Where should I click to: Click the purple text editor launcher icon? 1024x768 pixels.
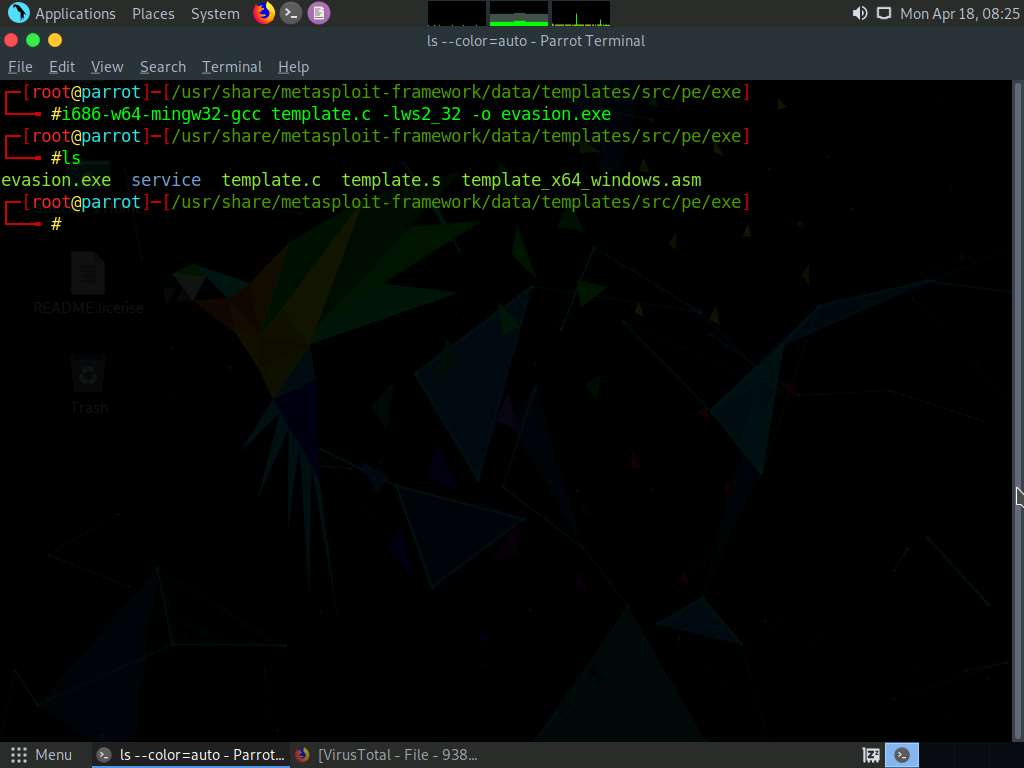(x=318, y=13)
